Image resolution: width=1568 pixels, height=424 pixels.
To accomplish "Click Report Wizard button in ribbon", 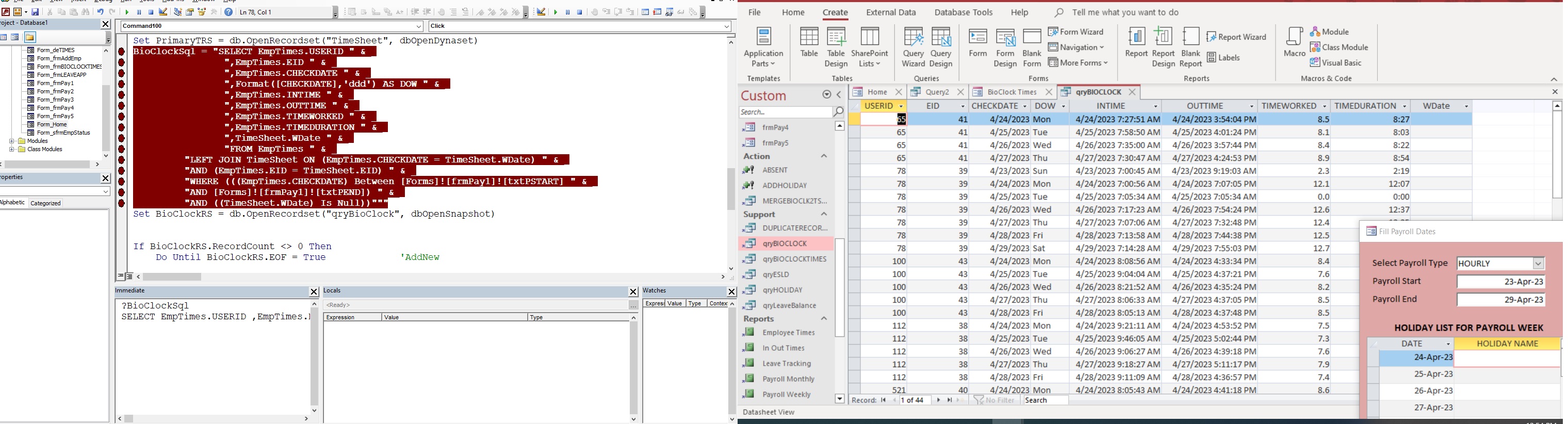I will [1236, 37].
